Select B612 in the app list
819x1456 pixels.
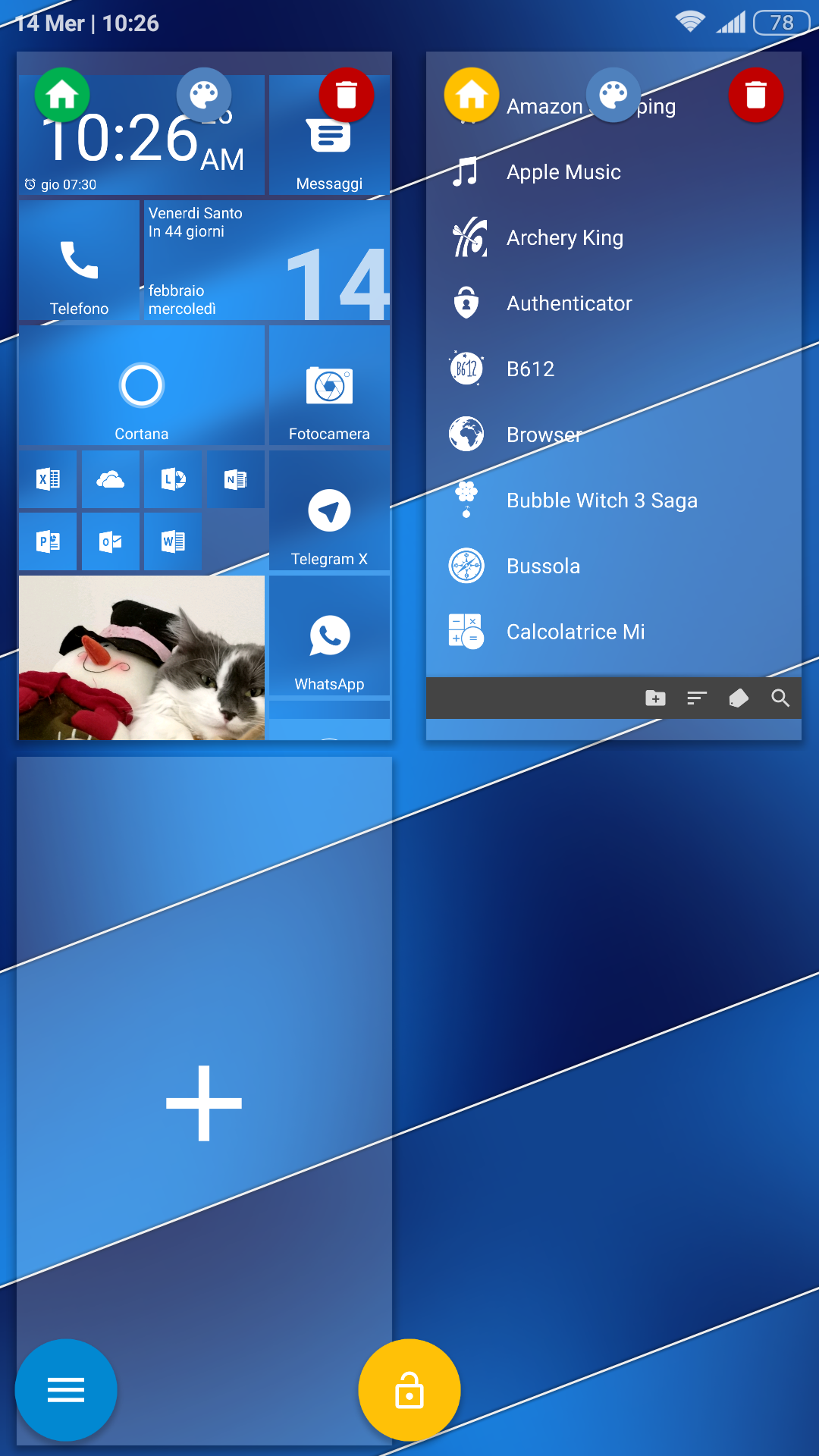(613, 369)
